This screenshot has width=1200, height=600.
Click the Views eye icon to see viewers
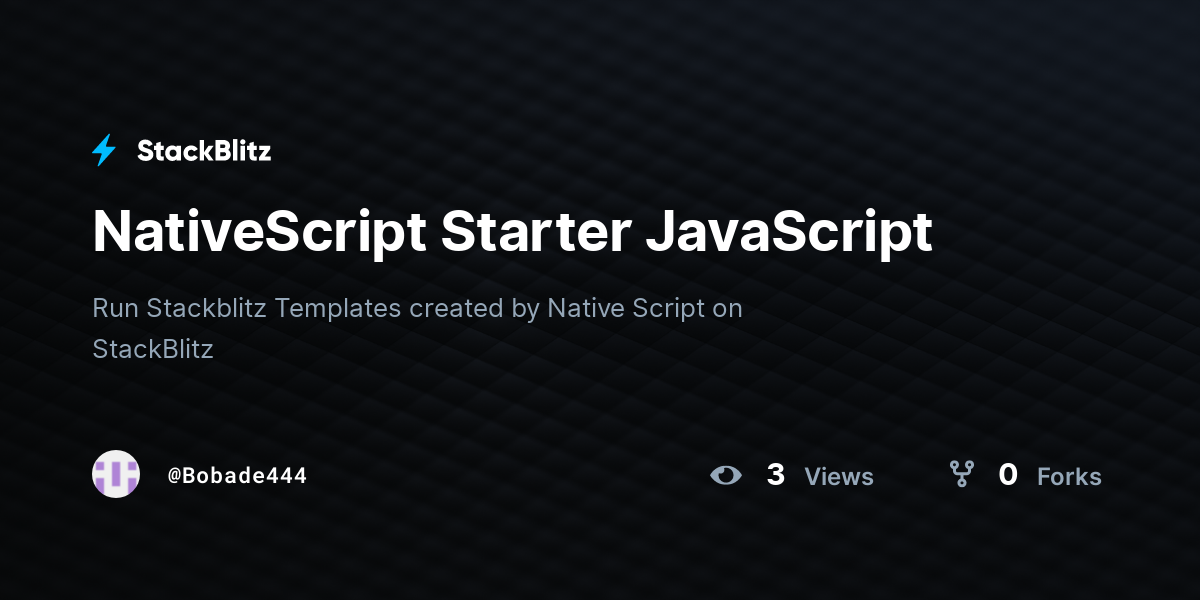[x=728, y=476]
